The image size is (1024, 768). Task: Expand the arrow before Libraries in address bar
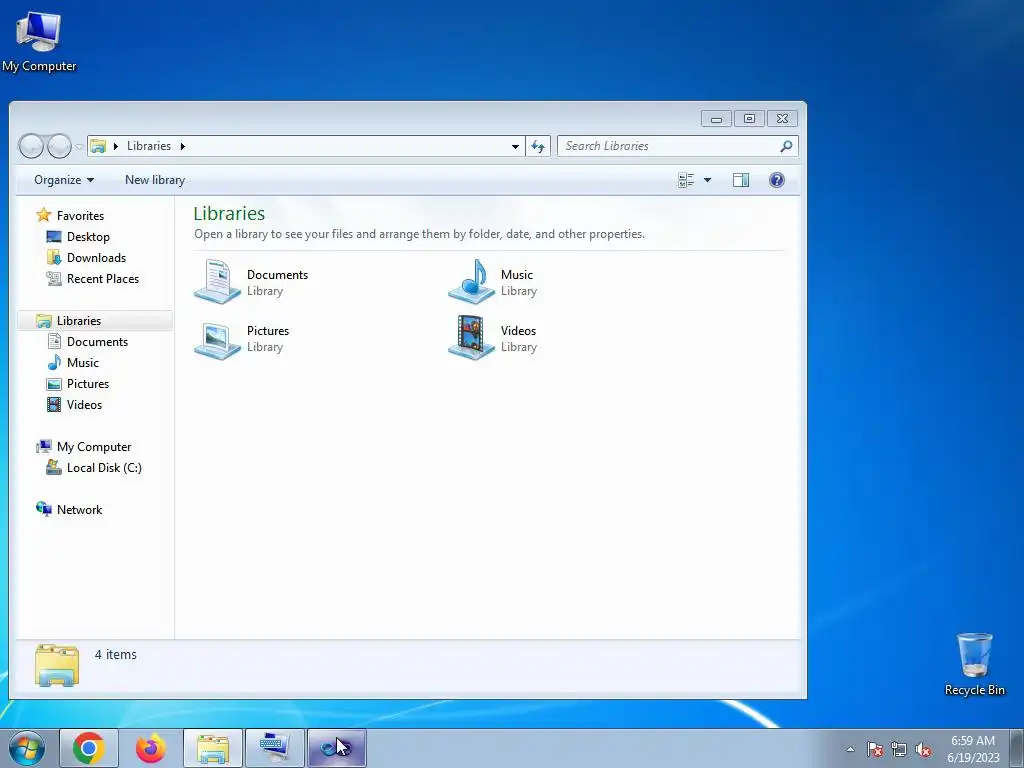point(116,146)
